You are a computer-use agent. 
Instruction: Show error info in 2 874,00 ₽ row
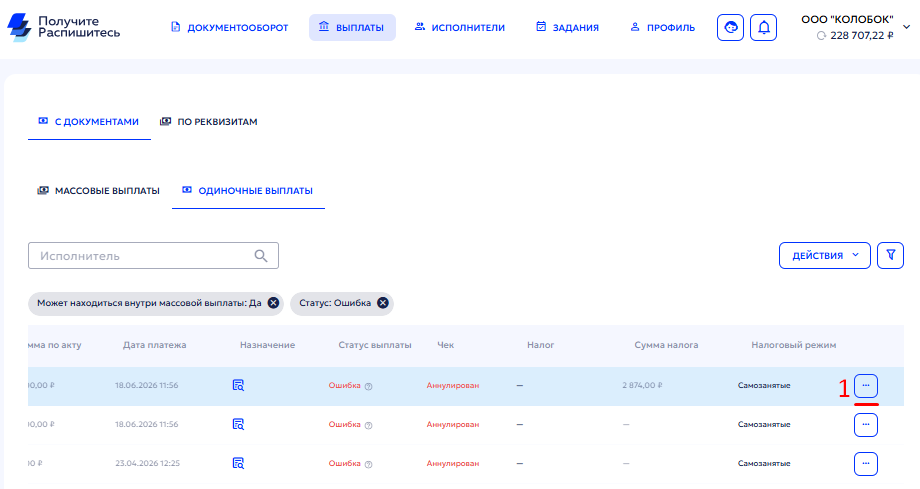(368, 386)
